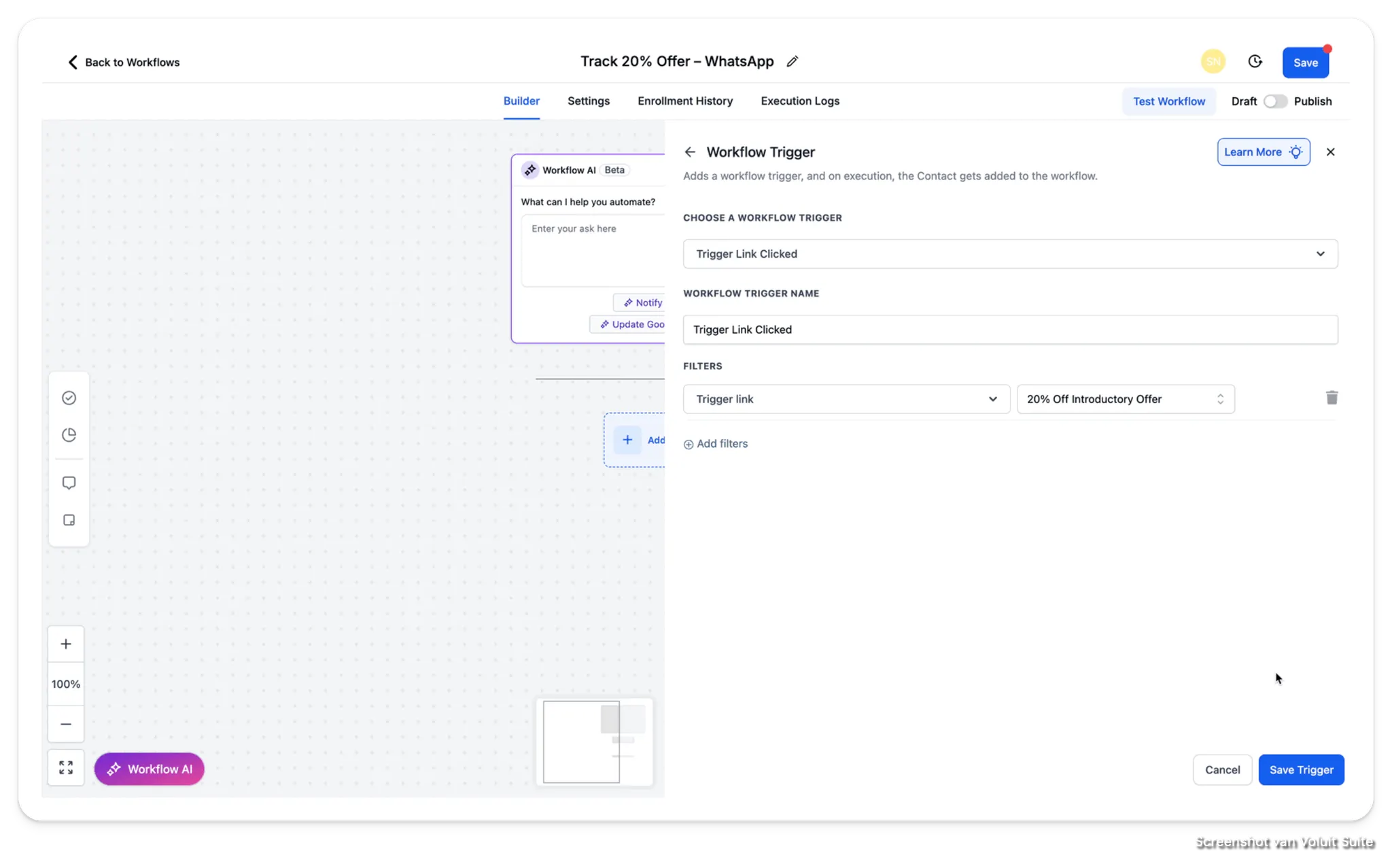
Task: Click the fit-to-screen expand icon
Action: 66,768
